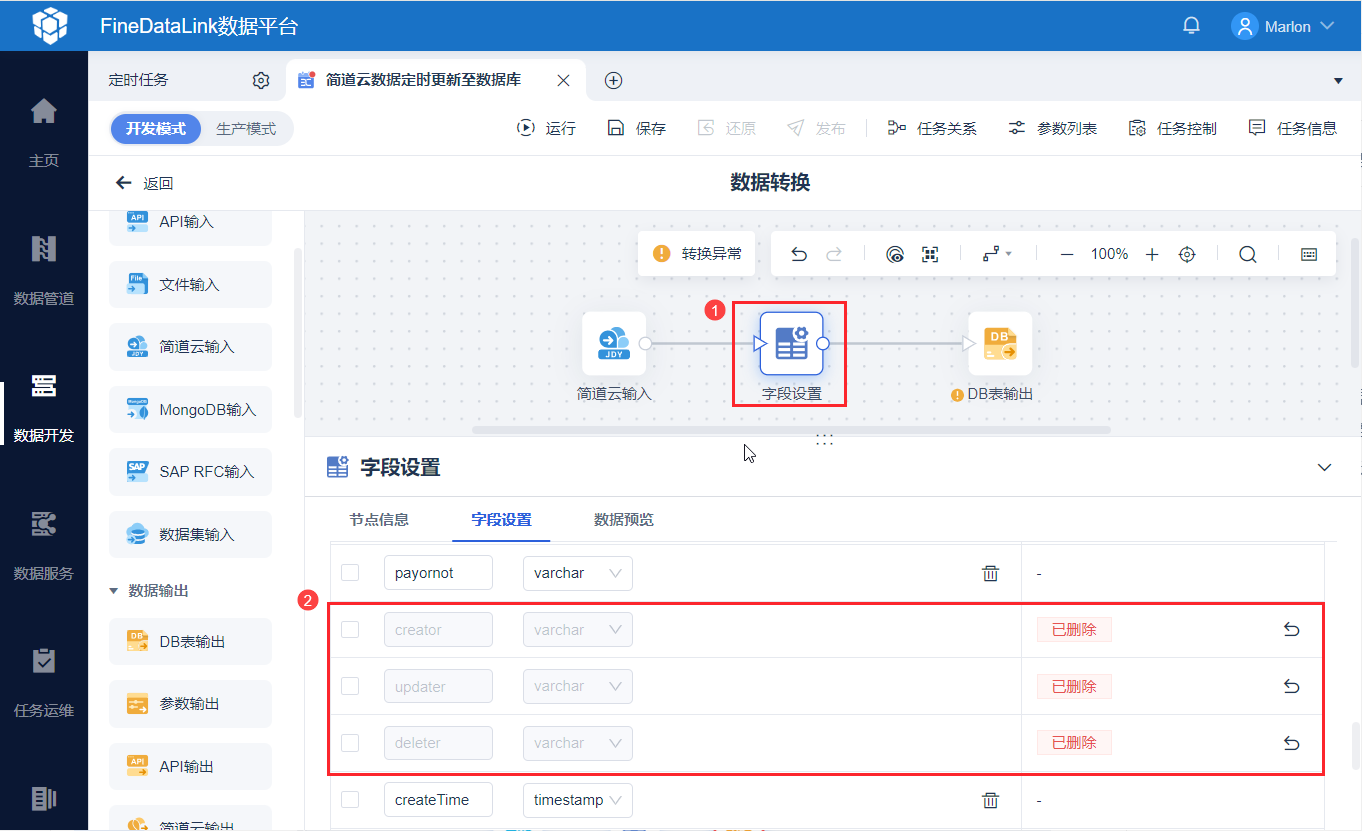Check the updater row checkbox

tap(350, 686)
